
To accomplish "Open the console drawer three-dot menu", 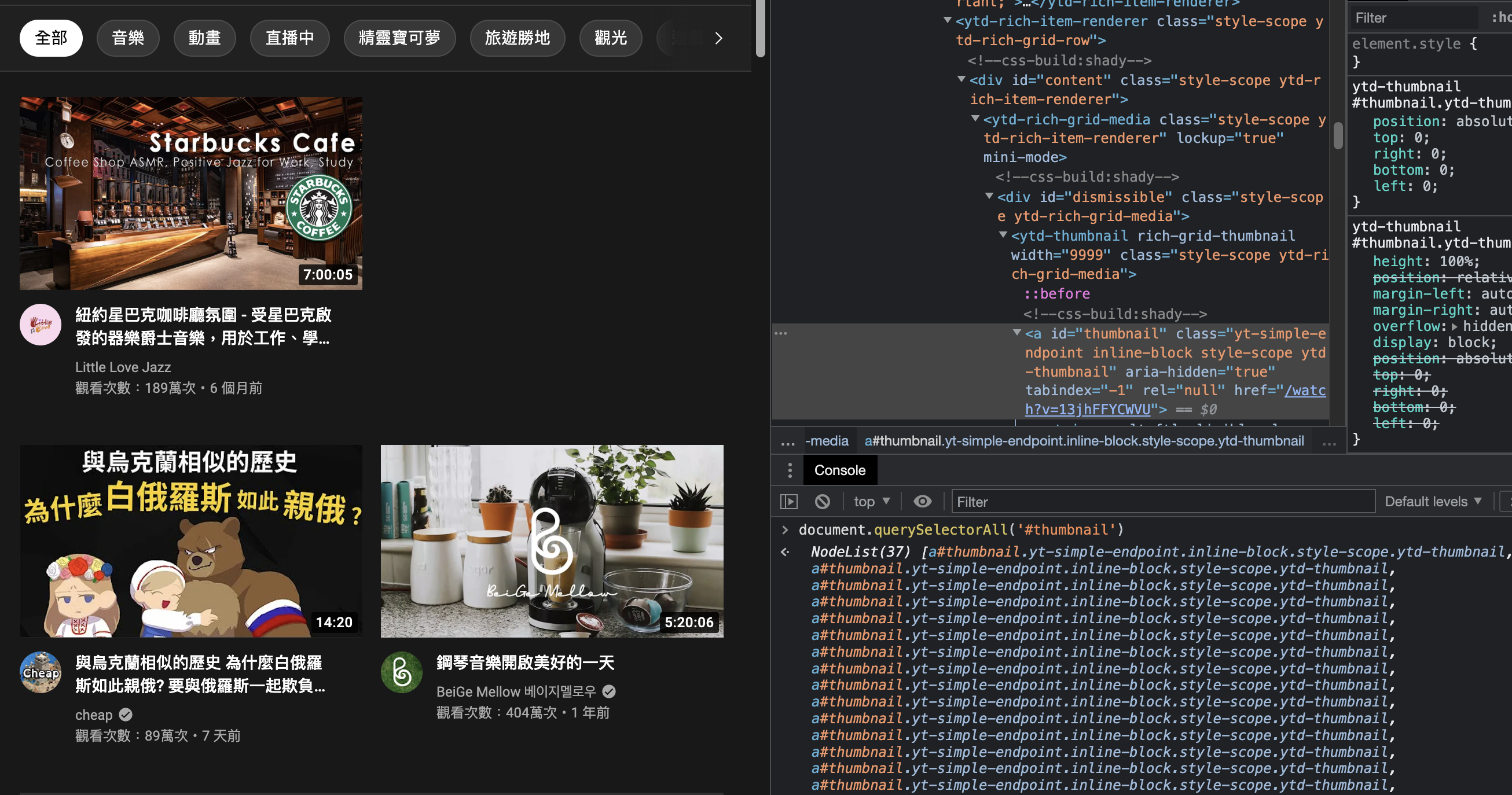I will point(790,470).
